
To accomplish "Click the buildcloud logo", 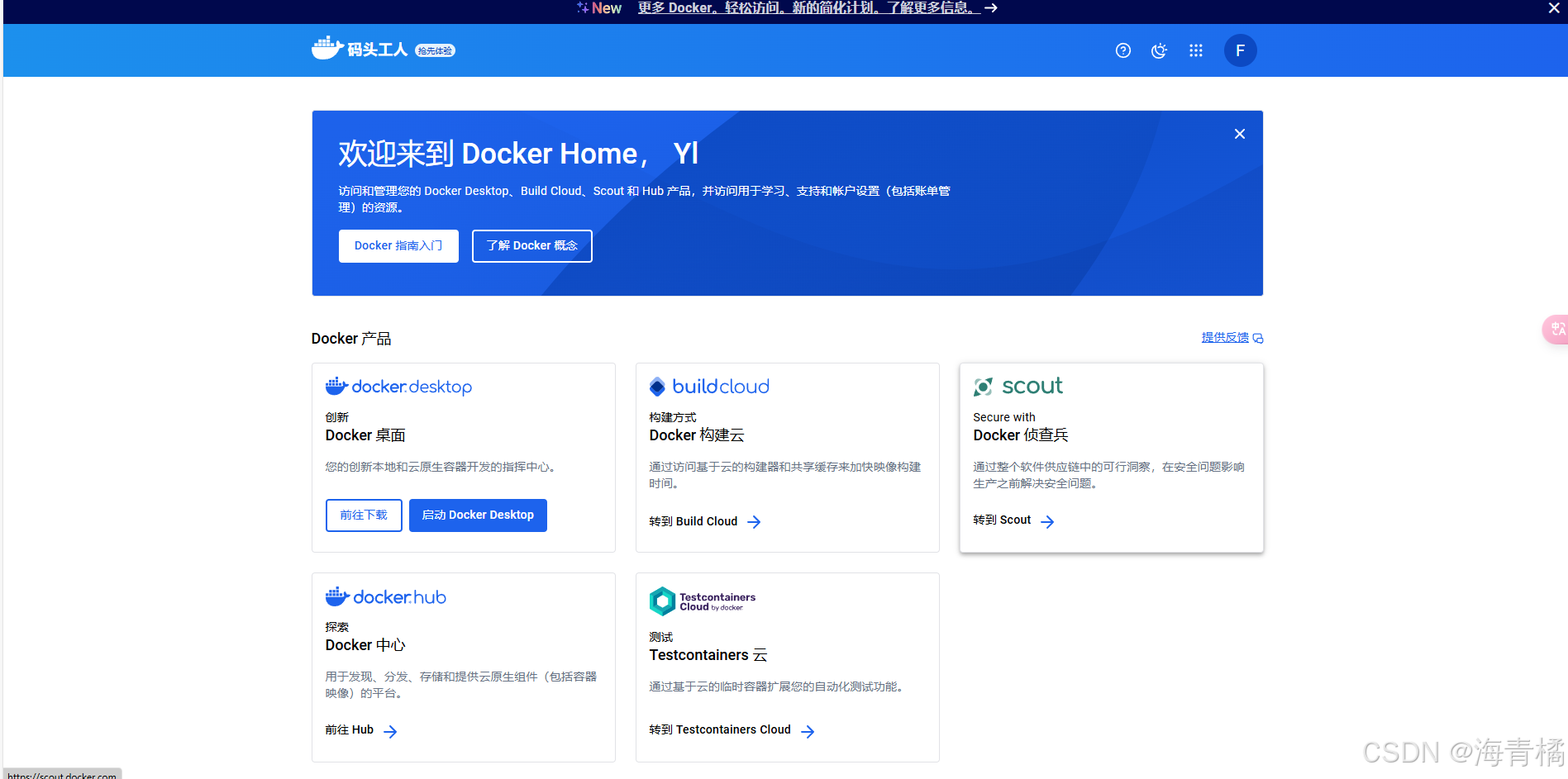I will 709,387.
